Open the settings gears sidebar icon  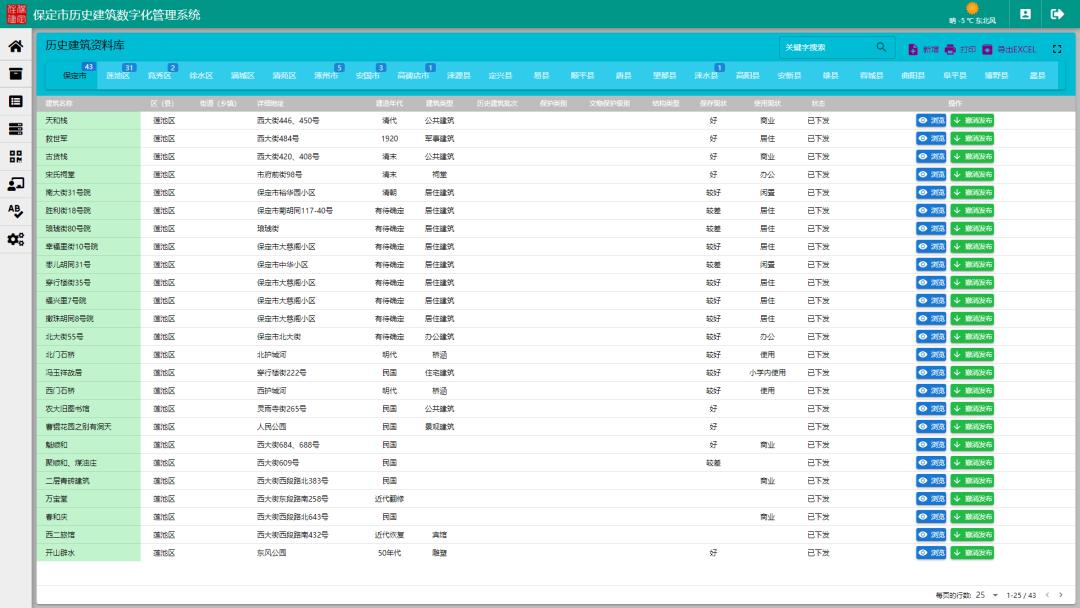[x=15, y=239]
